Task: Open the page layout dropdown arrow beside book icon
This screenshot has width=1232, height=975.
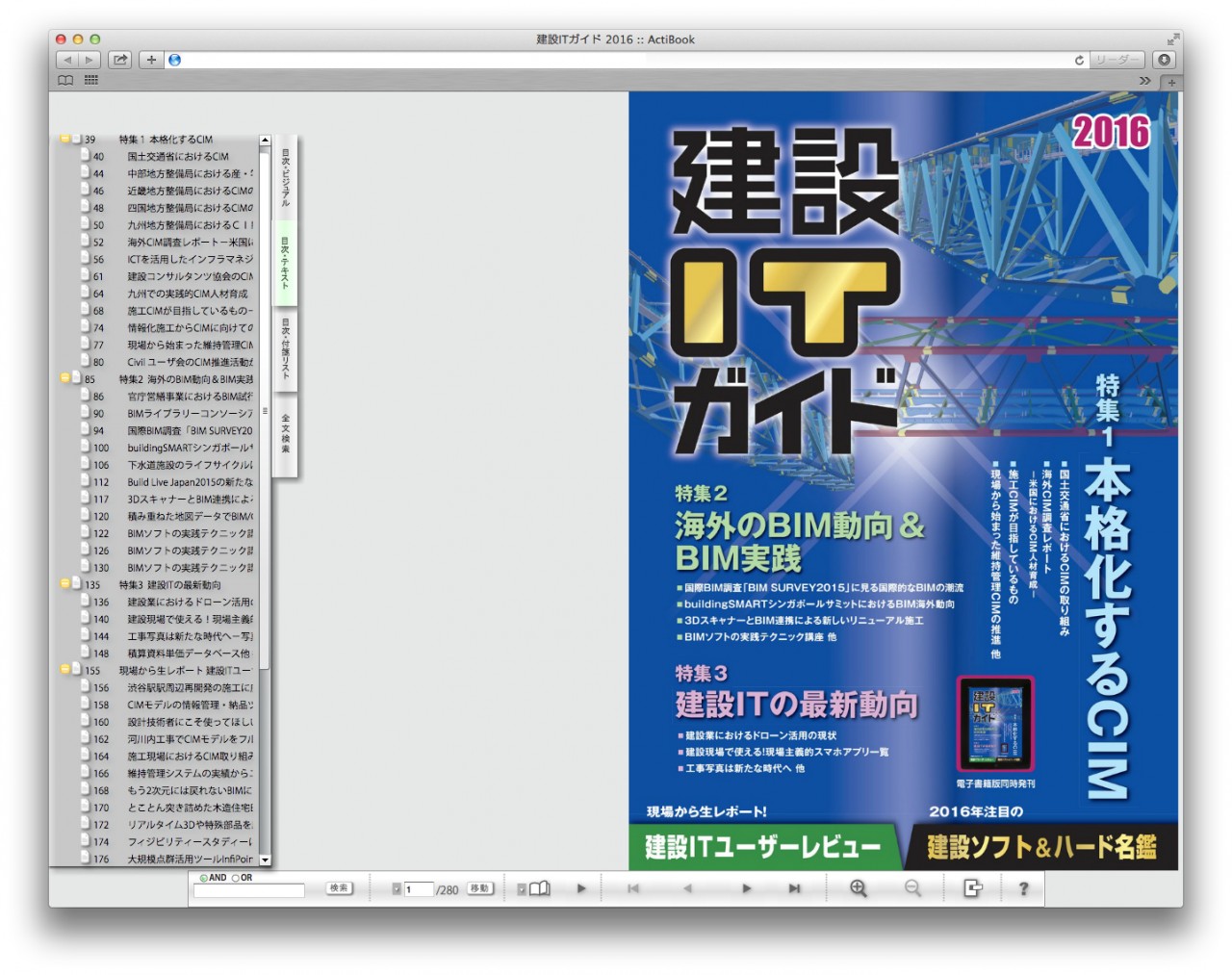Action: point(522,889)
